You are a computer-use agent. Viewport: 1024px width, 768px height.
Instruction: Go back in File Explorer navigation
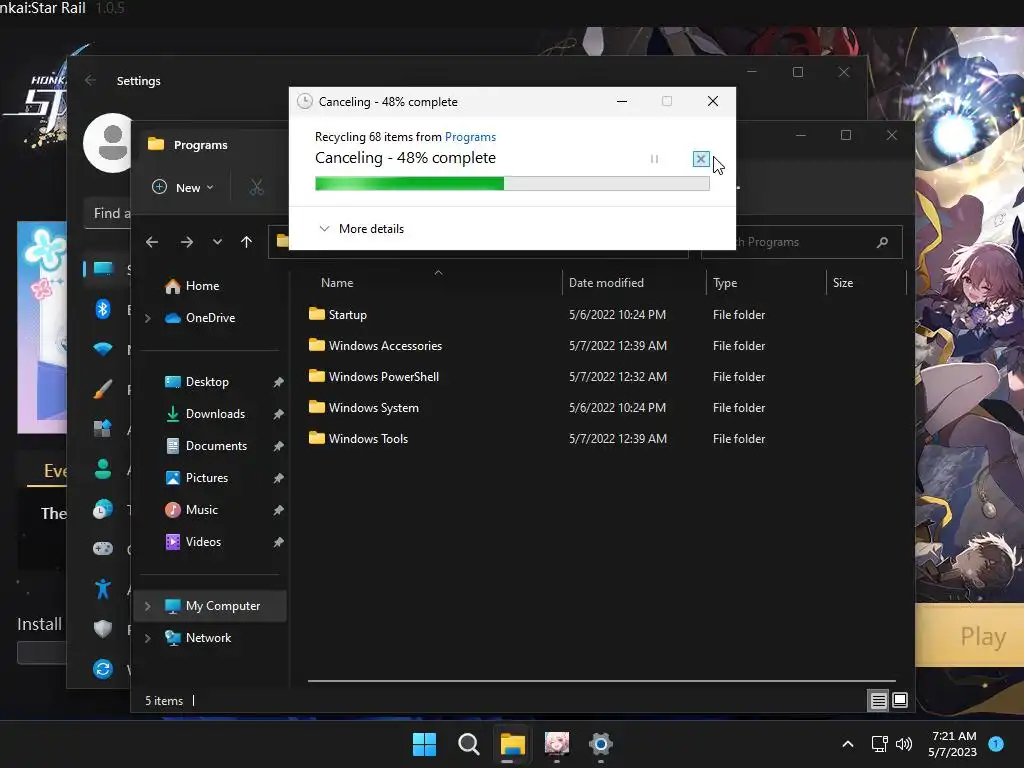[x=152, y=242]
